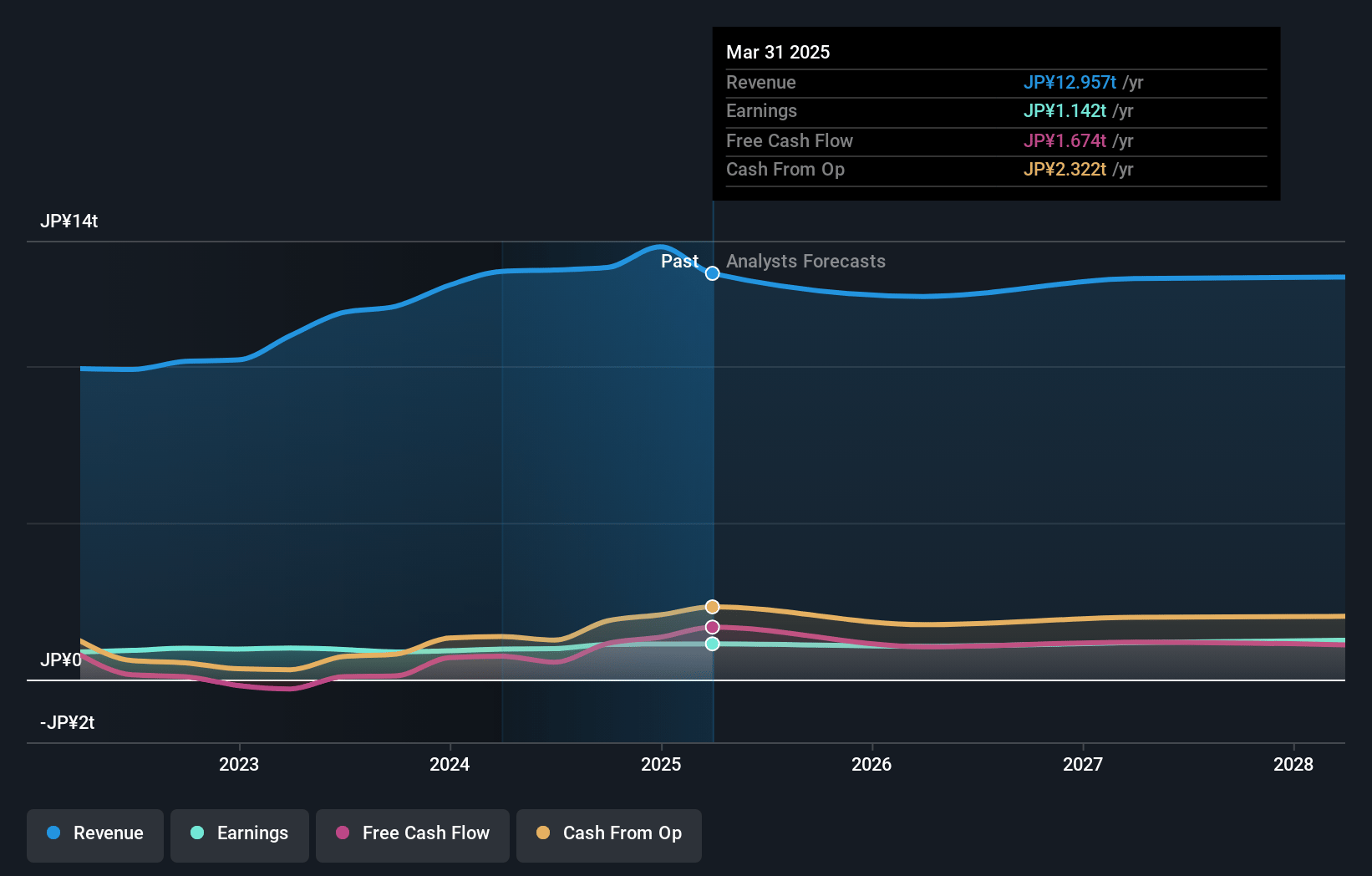Click the Revenue row label in tooltip
Viewport: 1372px width, 876px height.
(761, 82)
